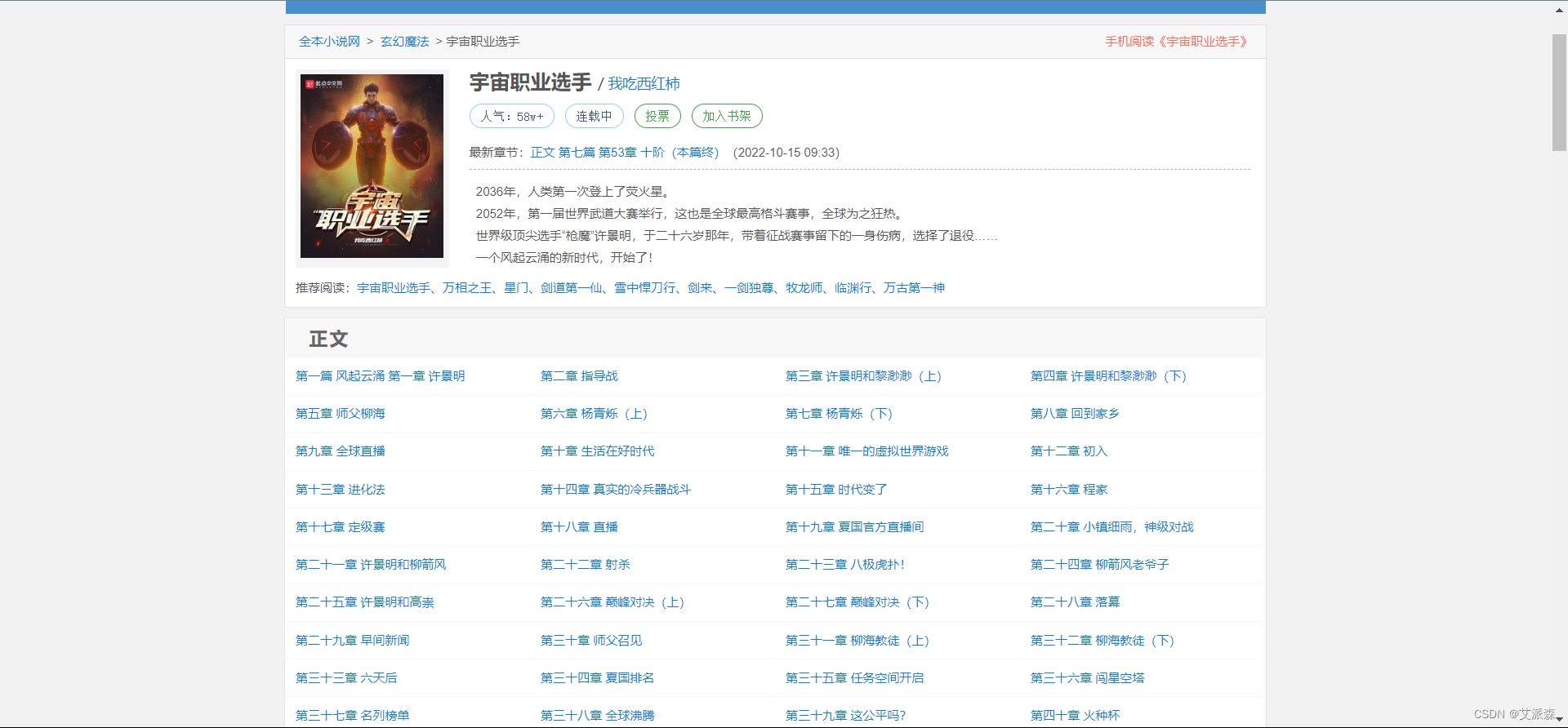Click the 宇宙职业选手 book cover thumbnail
Viewport: 1568px width, 728px height.
[372, 166]
